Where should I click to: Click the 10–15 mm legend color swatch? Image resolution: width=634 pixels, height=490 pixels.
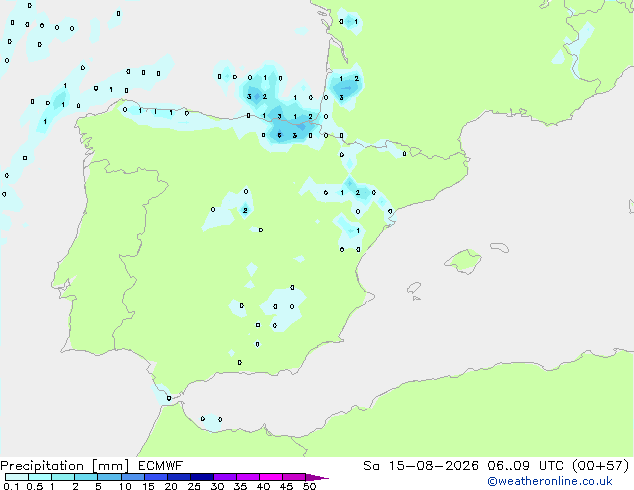click(133, 477)
